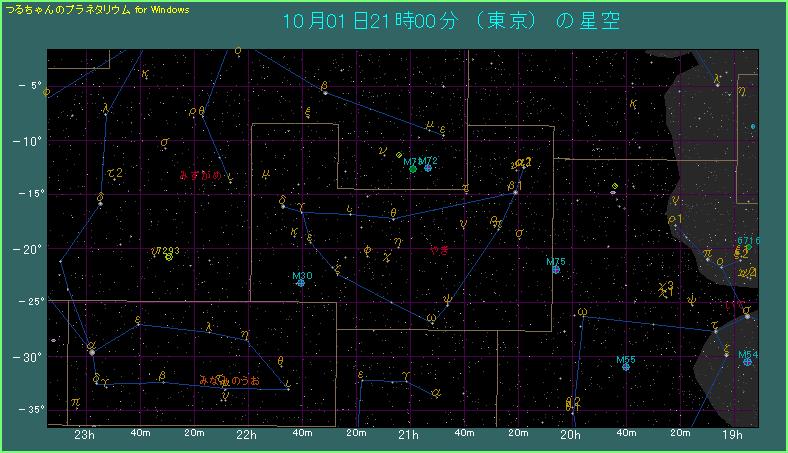Click the NGC 7293 nebula marker
788x453 pixels.
(x=169, y=256)
